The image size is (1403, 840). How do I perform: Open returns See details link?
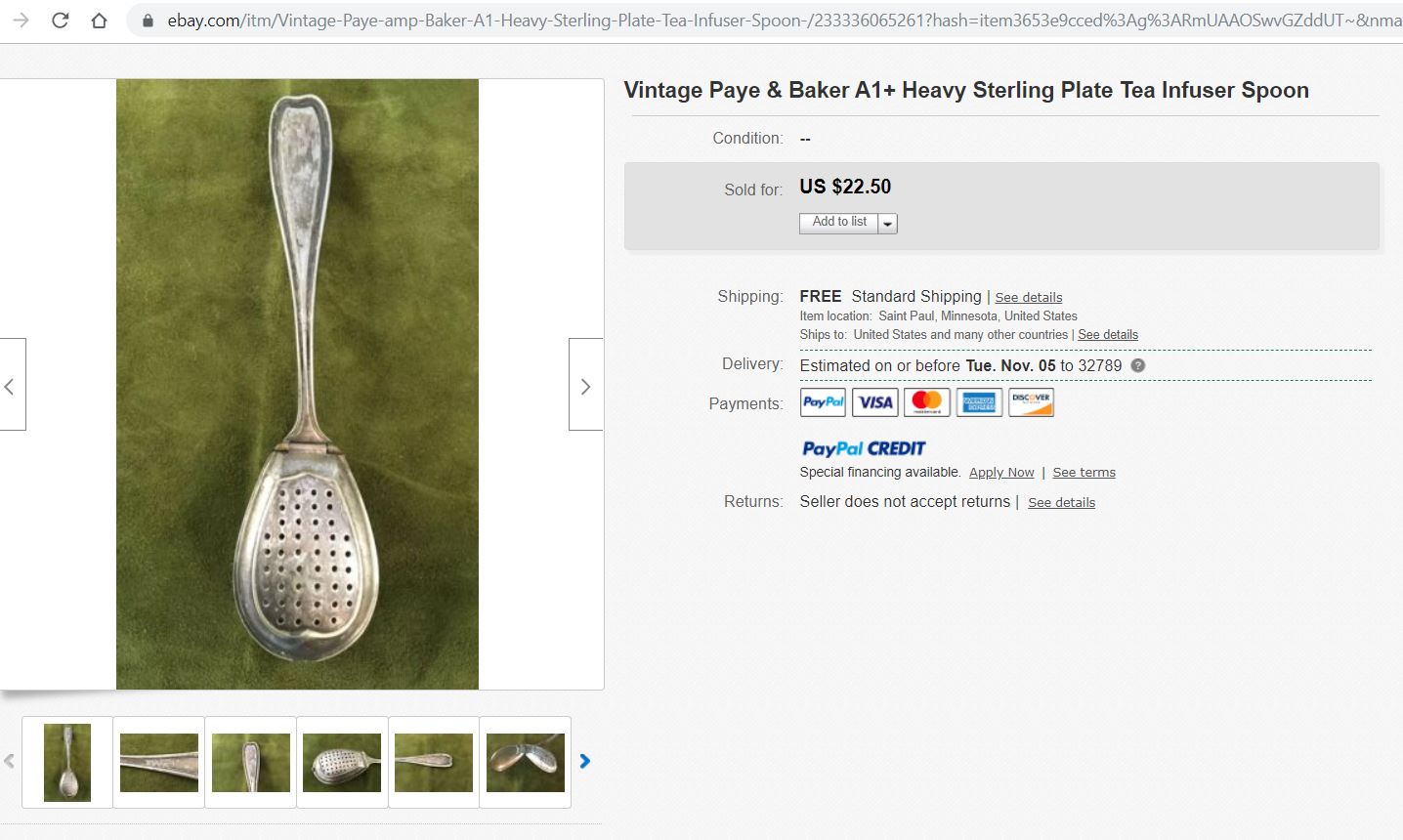1061,503
